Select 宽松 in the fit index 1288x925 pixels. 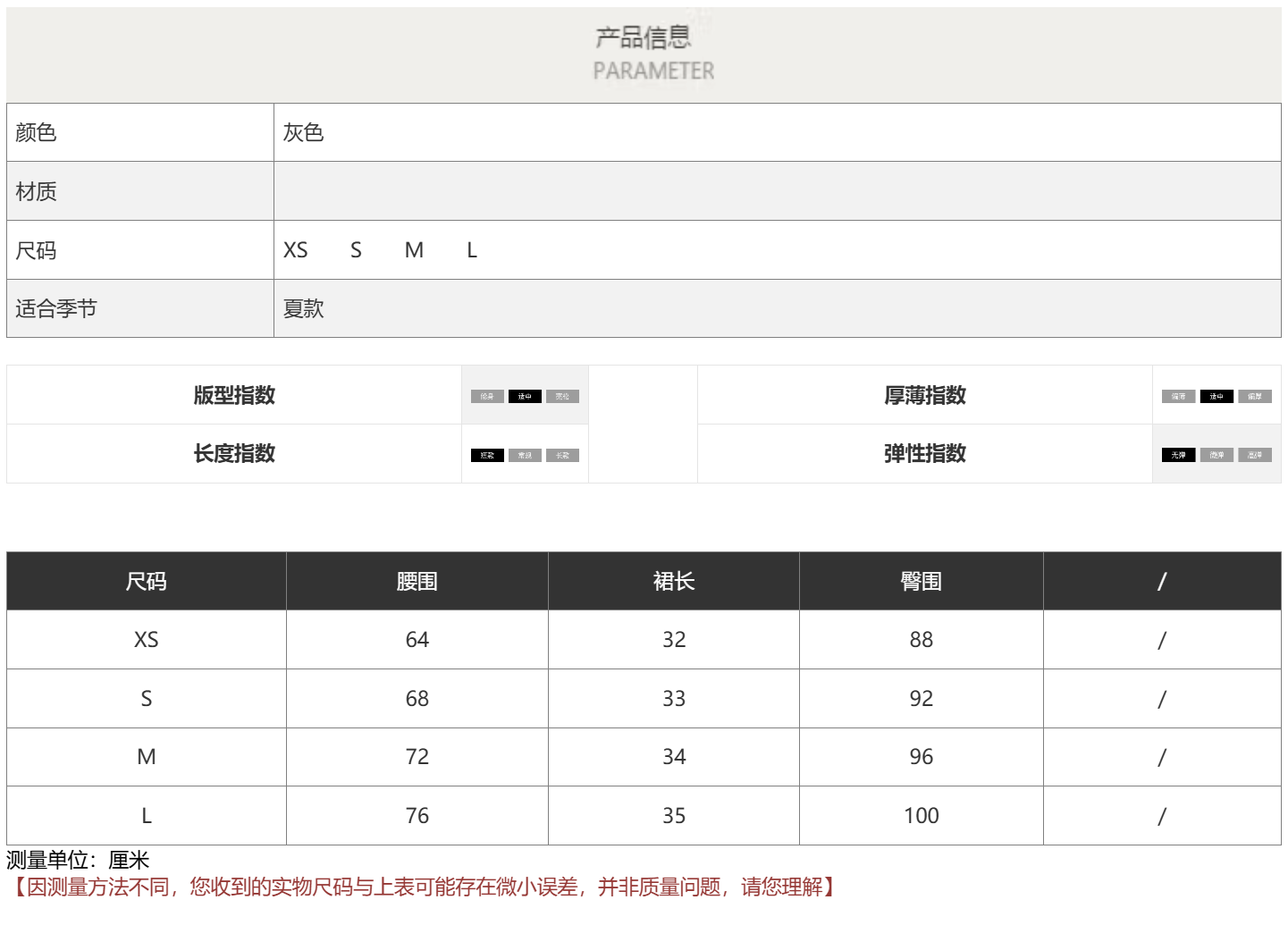coord(562,396)
